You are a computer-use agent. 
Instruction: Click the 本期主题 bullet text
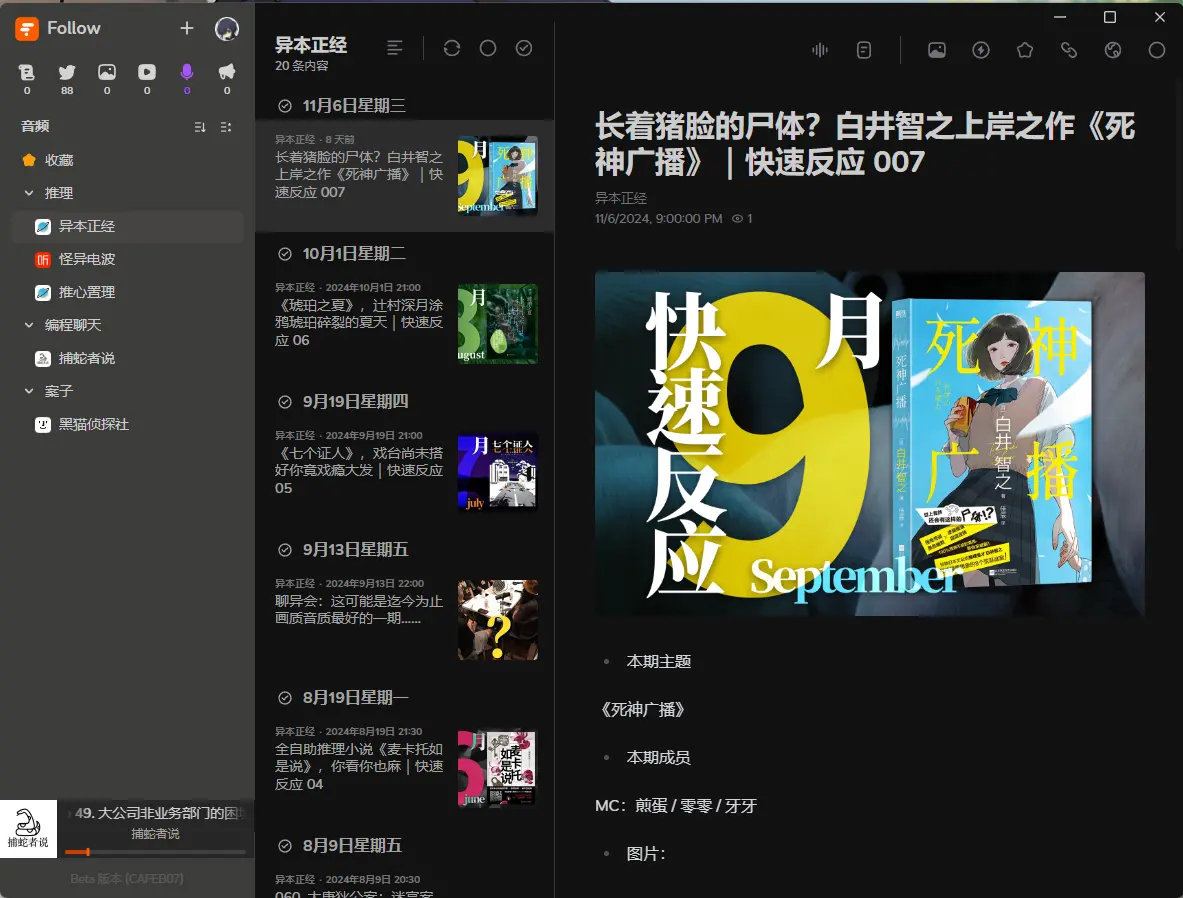click(x=659, y=662)
